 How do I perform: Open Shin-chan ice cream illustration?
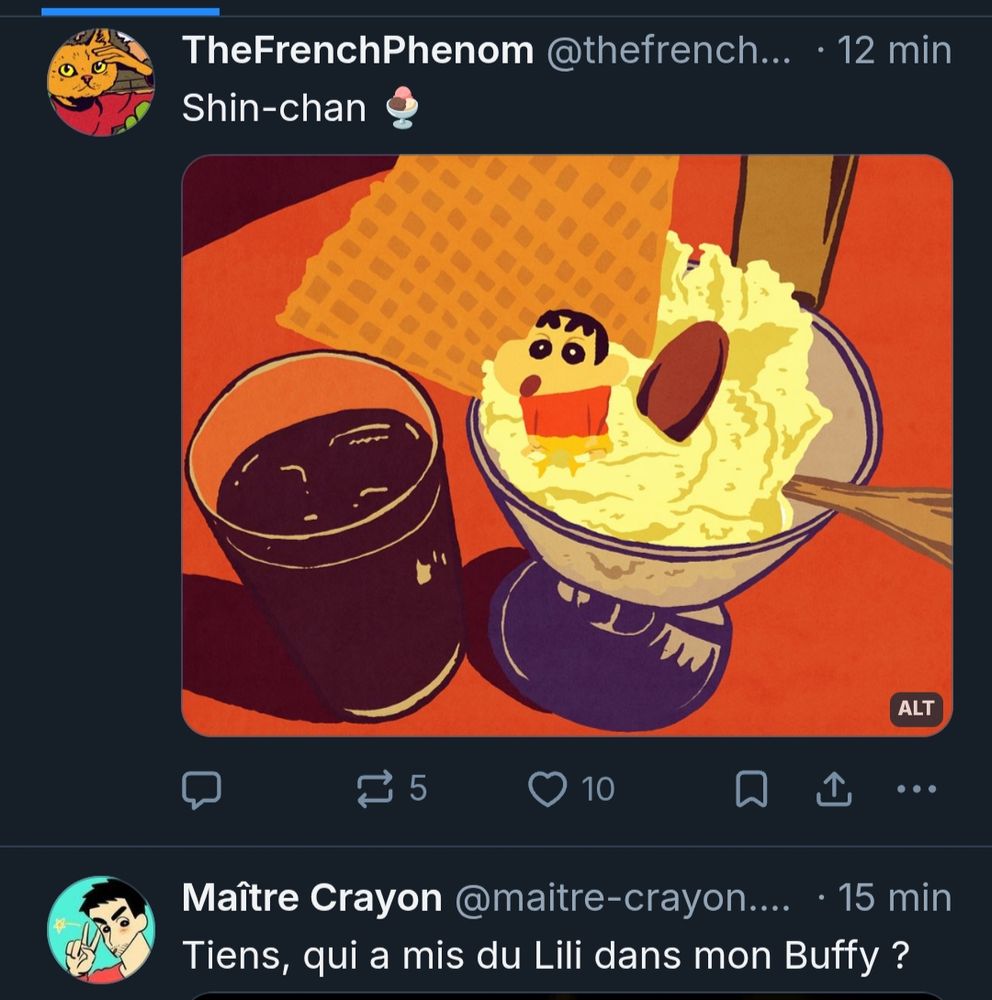point(567,445)
